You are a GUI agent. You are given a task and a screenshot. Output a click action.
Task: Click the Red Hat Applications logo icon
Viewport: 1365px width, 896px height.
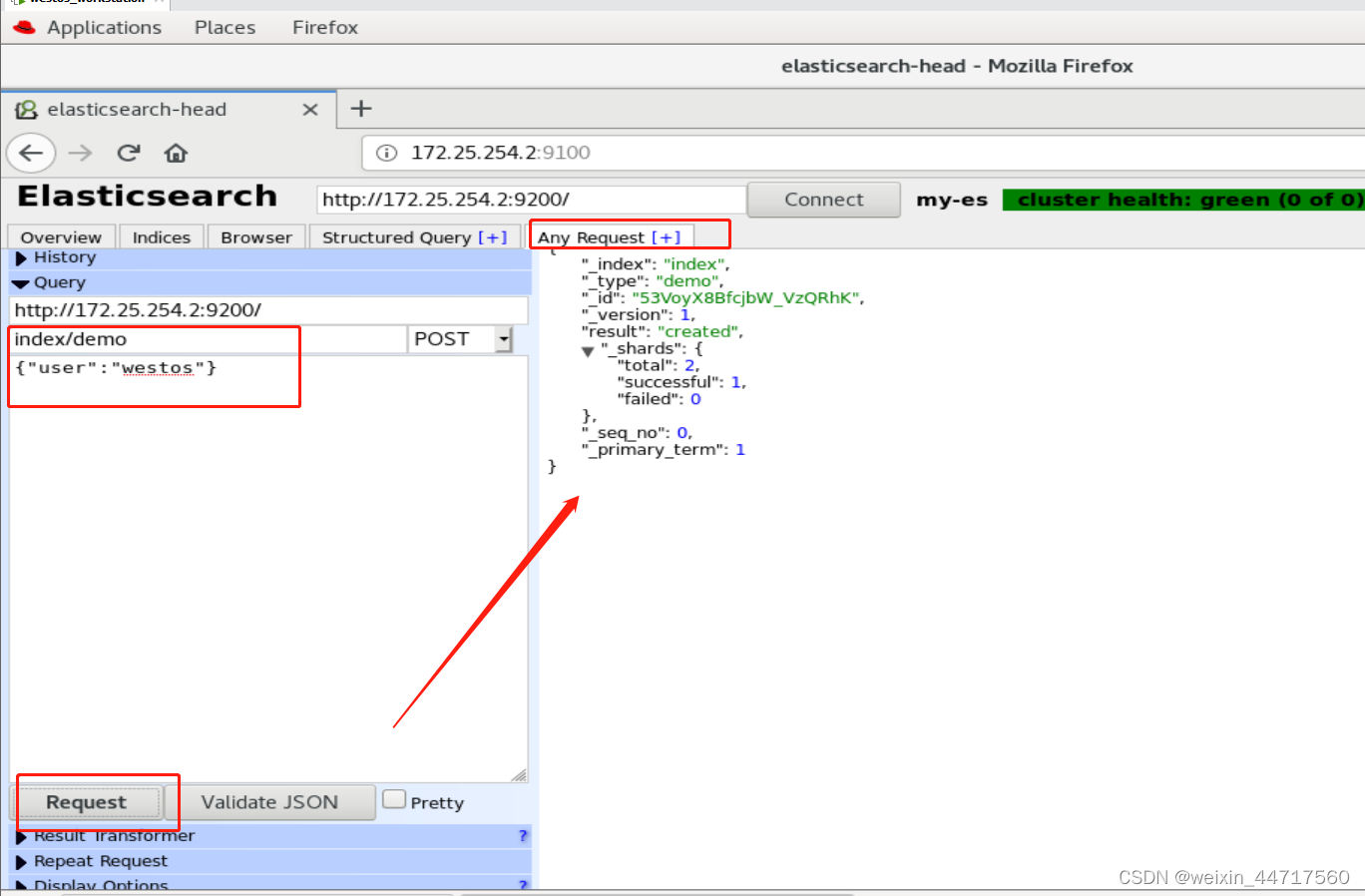24,27
